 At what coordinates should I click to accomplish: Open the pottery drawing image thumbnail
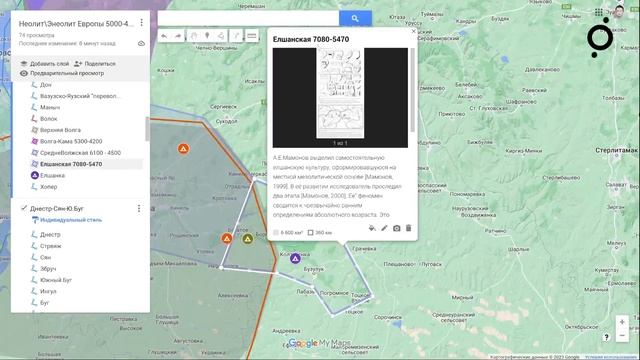click(x=340, y=93)
